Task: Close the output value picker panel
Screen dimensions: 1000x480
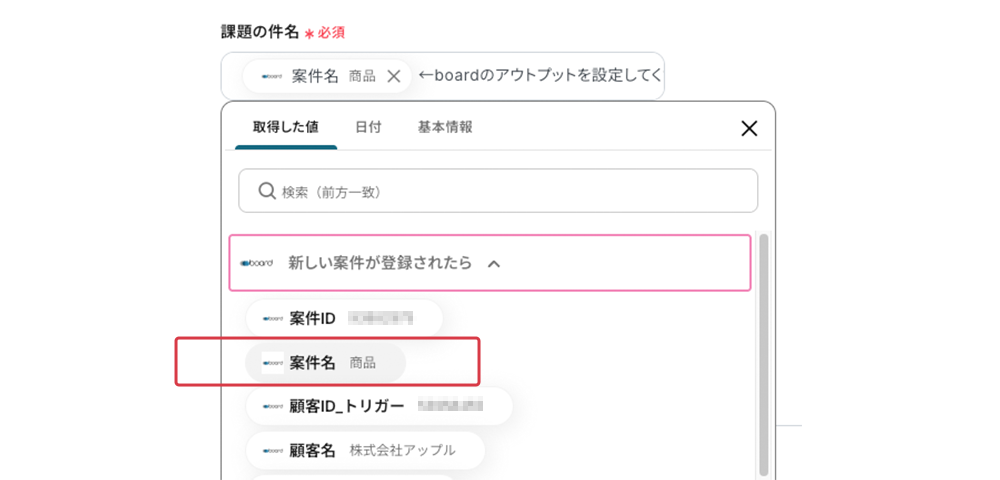Action: (749, 128)
